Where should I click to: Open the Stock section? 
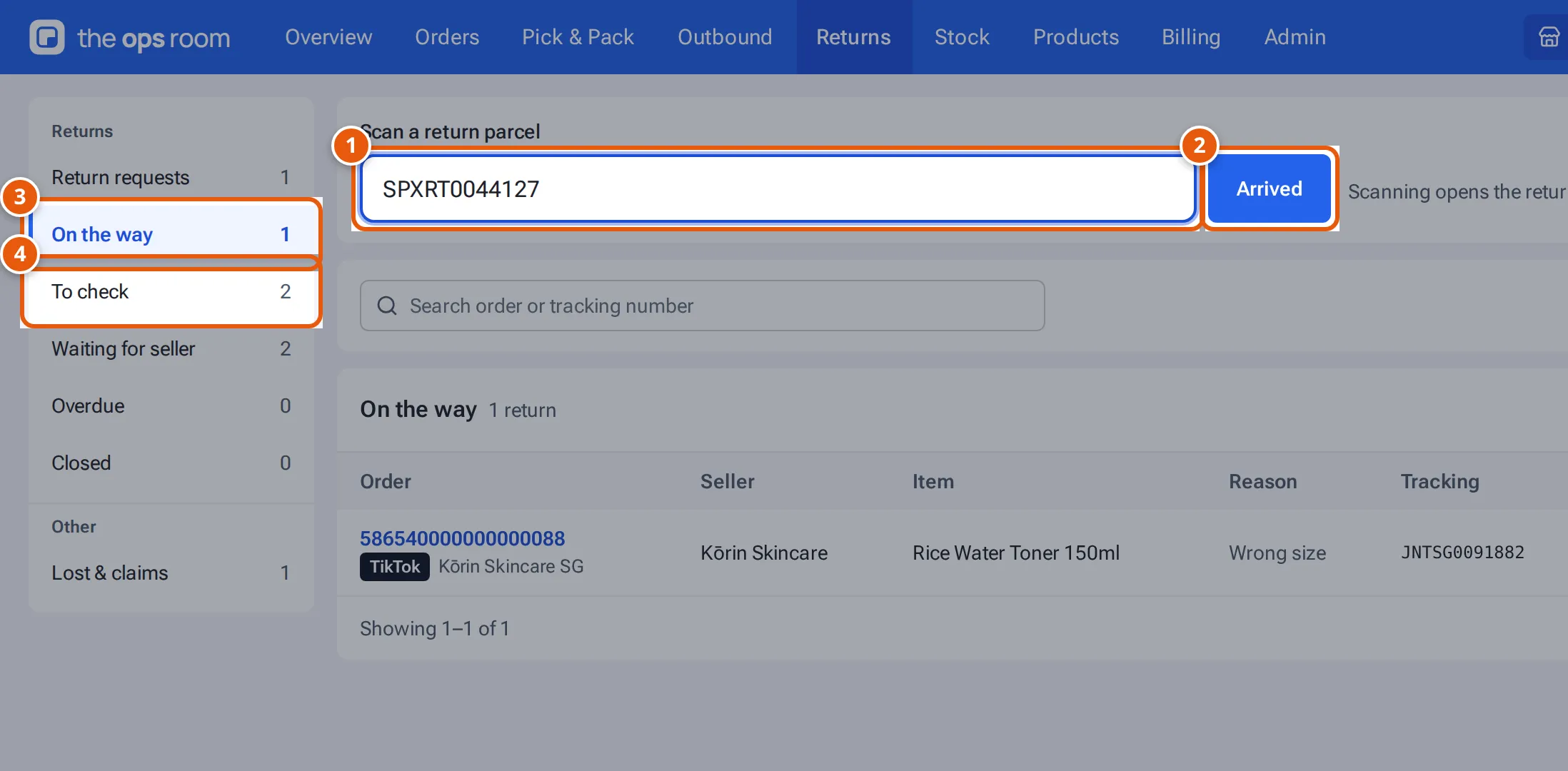(x=962, y=37)
